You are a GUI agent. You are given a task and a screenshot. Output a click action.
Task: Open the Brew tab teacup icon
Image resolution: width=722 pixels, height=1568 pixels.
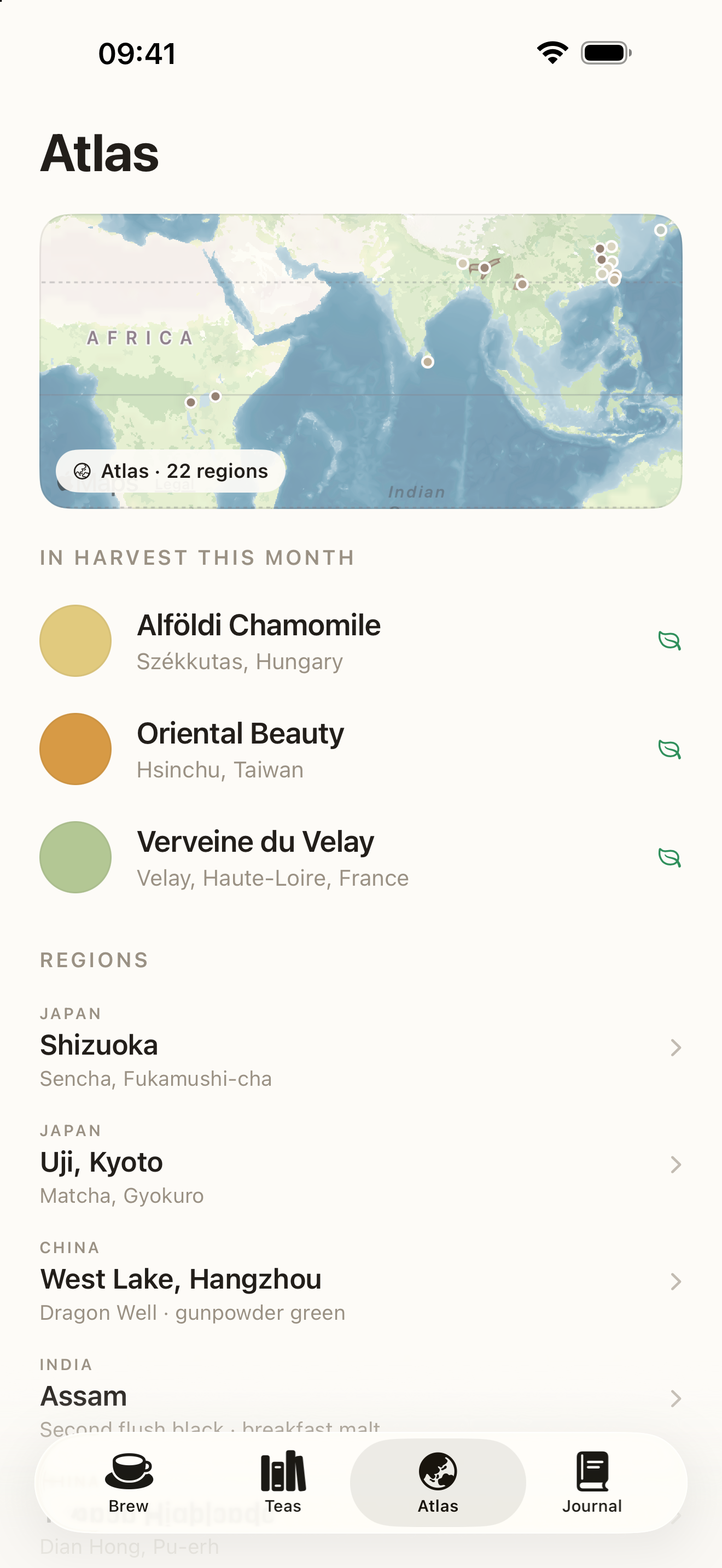pos(129,1471)
